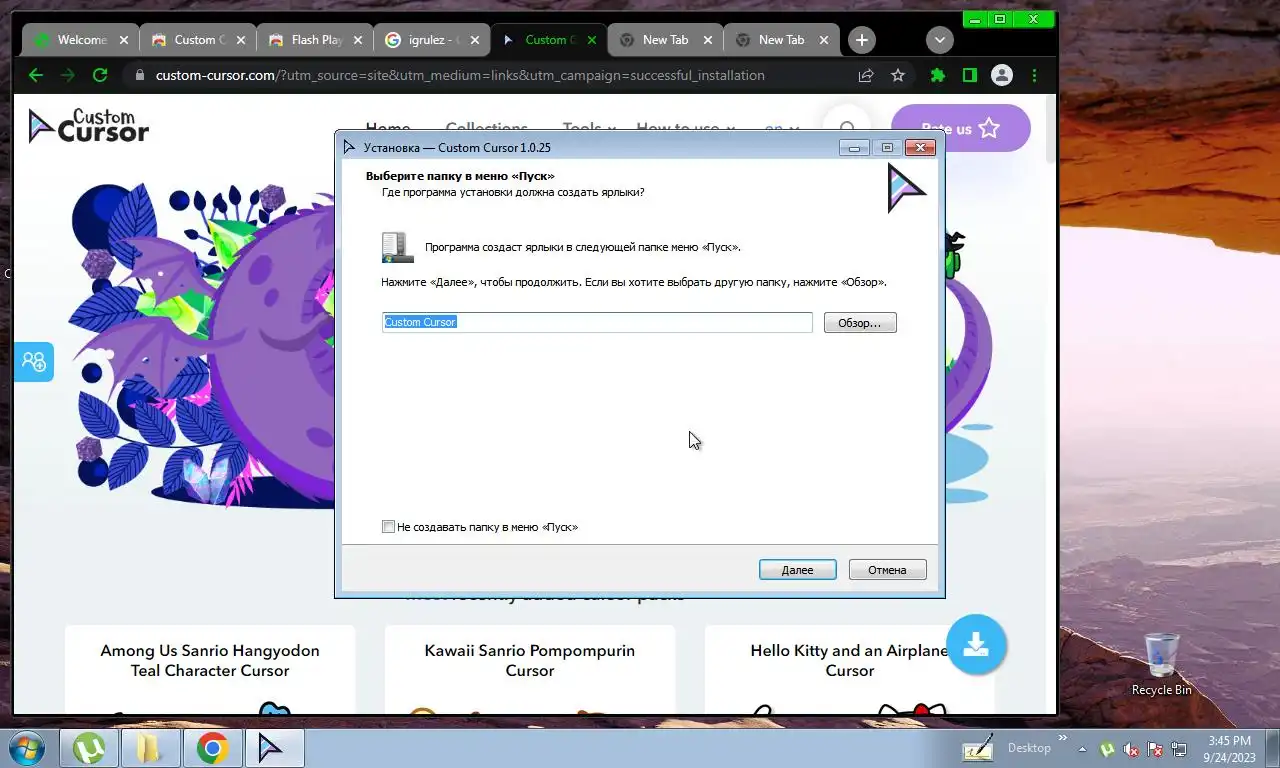Click the Start menu folder name field
Screen dimensions: 1280x768
(x=597, y=322)
